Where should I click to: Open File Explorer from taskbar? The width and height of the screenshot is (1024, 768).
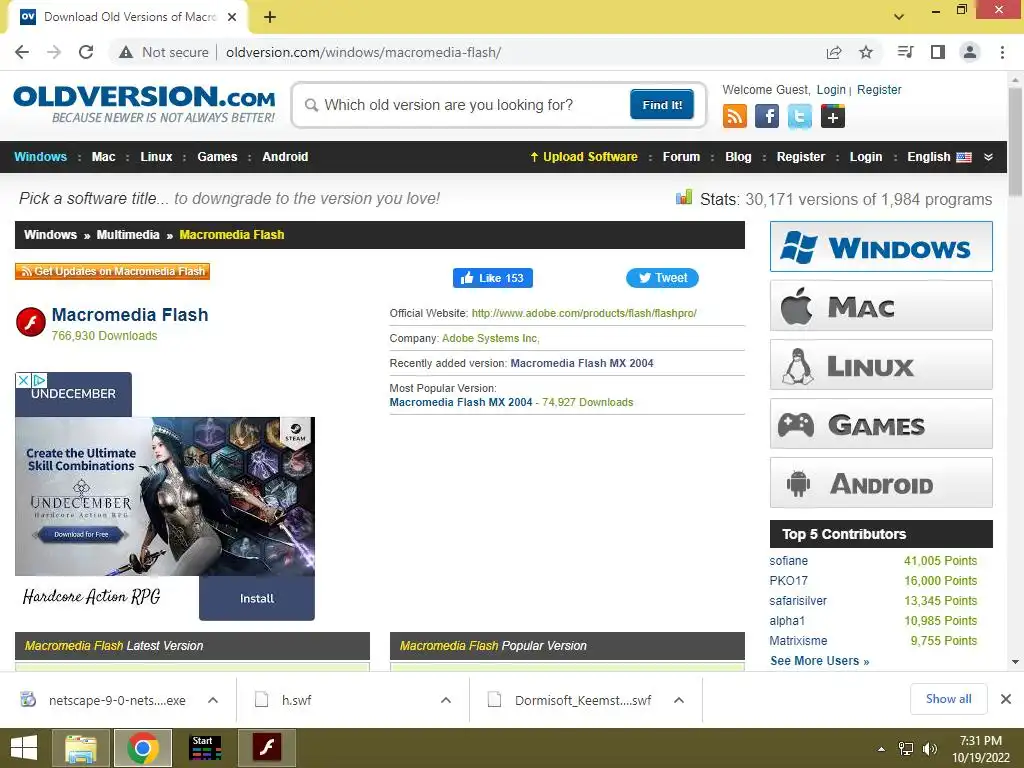click(81, 748)
